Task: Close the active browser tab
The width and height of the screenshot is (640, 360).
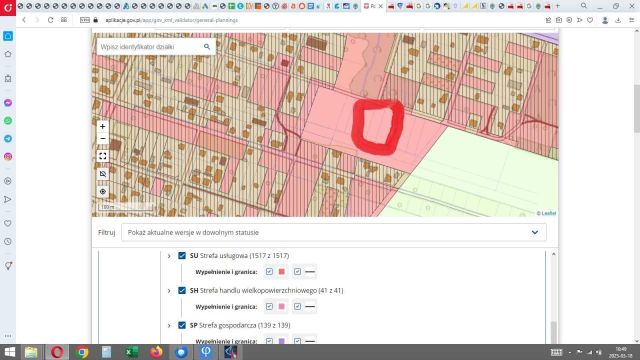Action: click(380, 6)
